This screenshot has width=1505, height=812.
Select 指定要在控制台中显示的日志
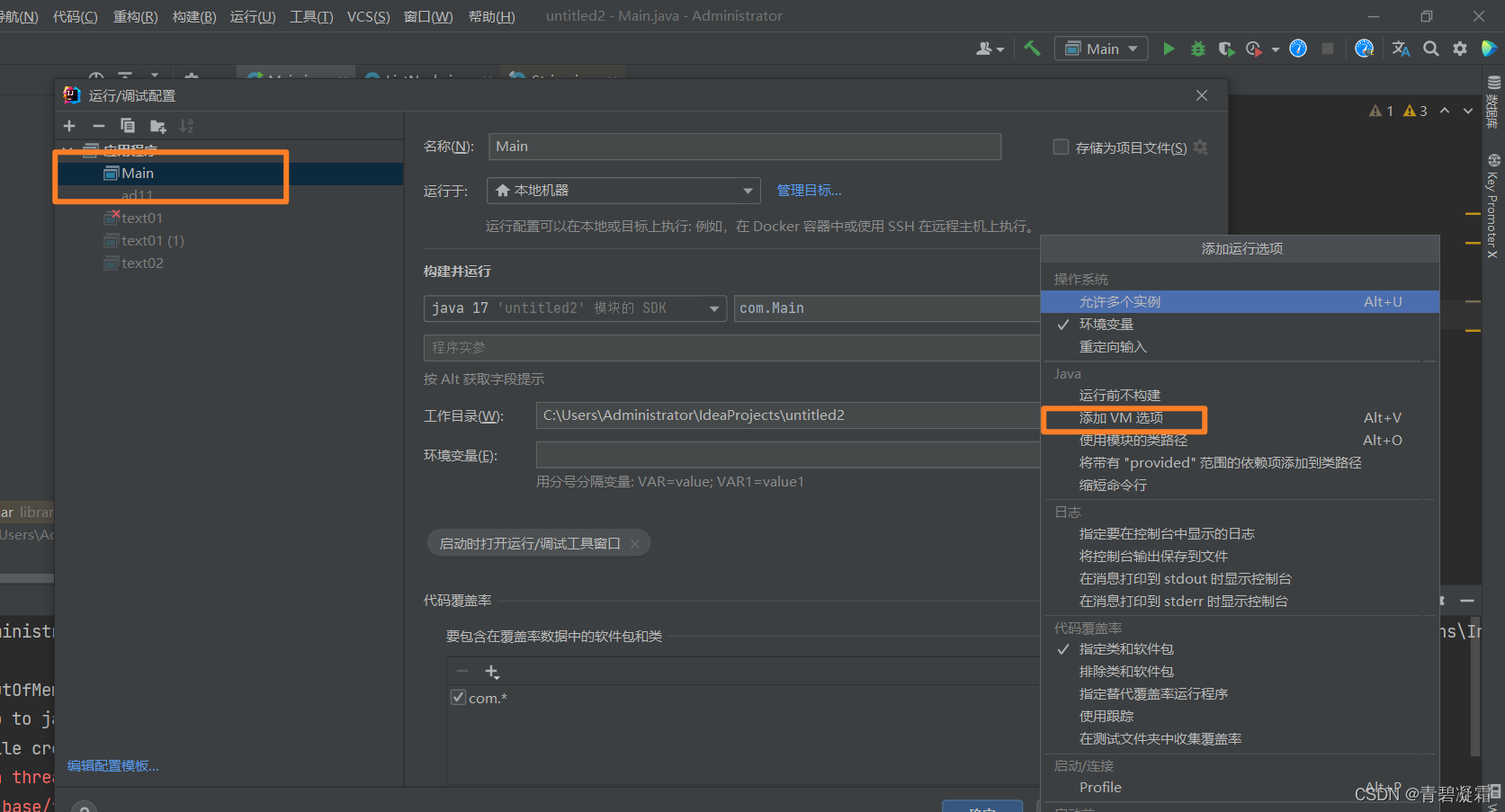pyautogui.click(x=1241, y=534)
